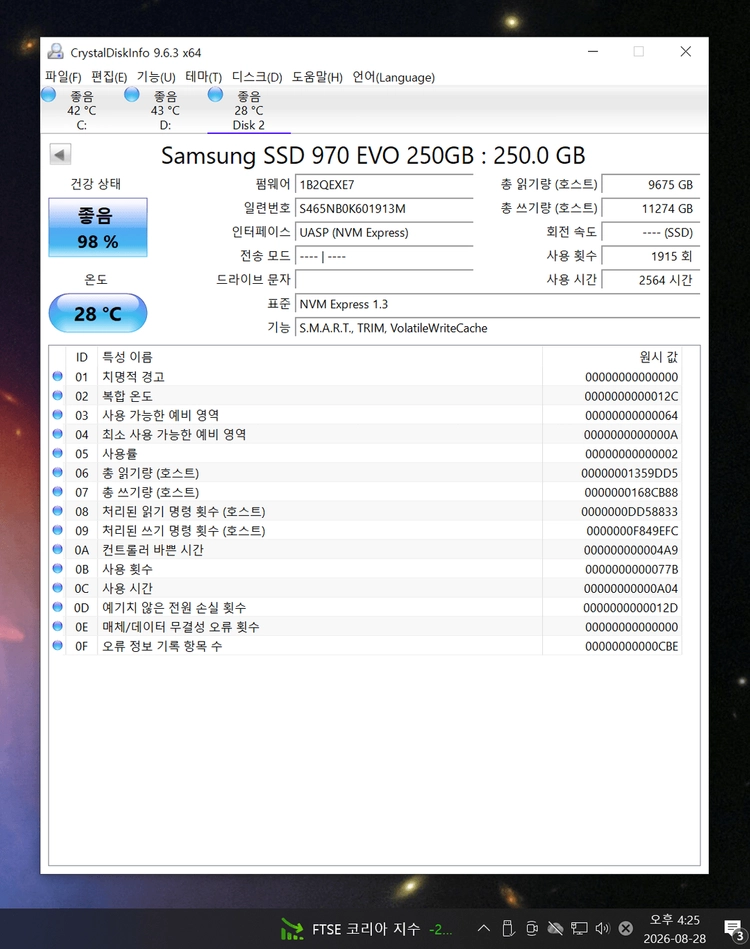
Task: Click raw value 00000000000CBE
Action: [x=631, y=646]
